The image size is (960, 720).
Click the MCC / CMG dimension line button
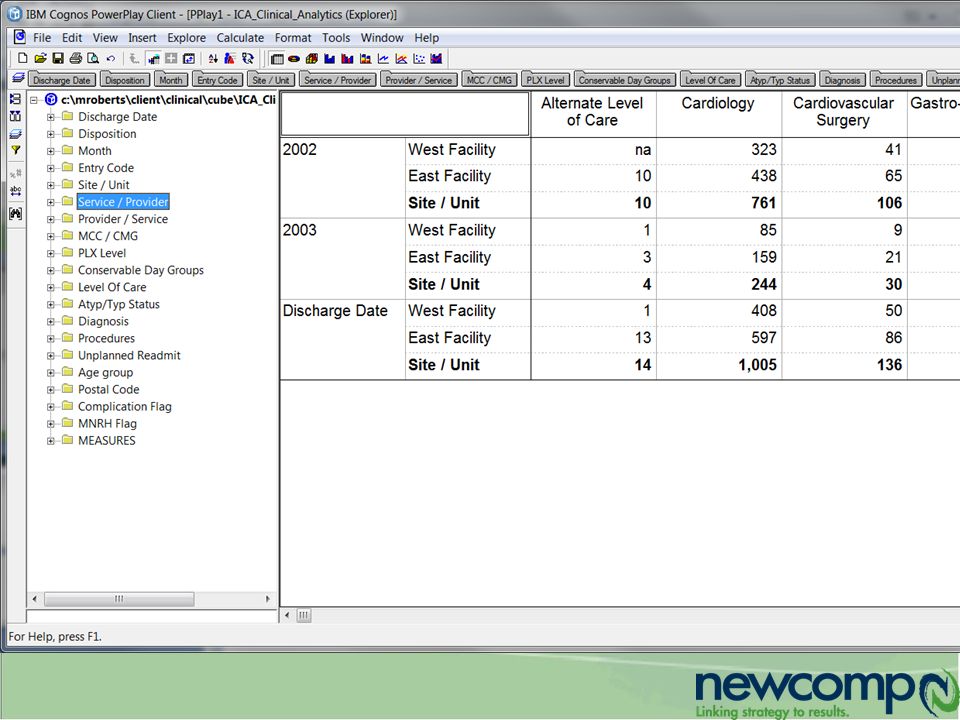click(x=489, y=80)
